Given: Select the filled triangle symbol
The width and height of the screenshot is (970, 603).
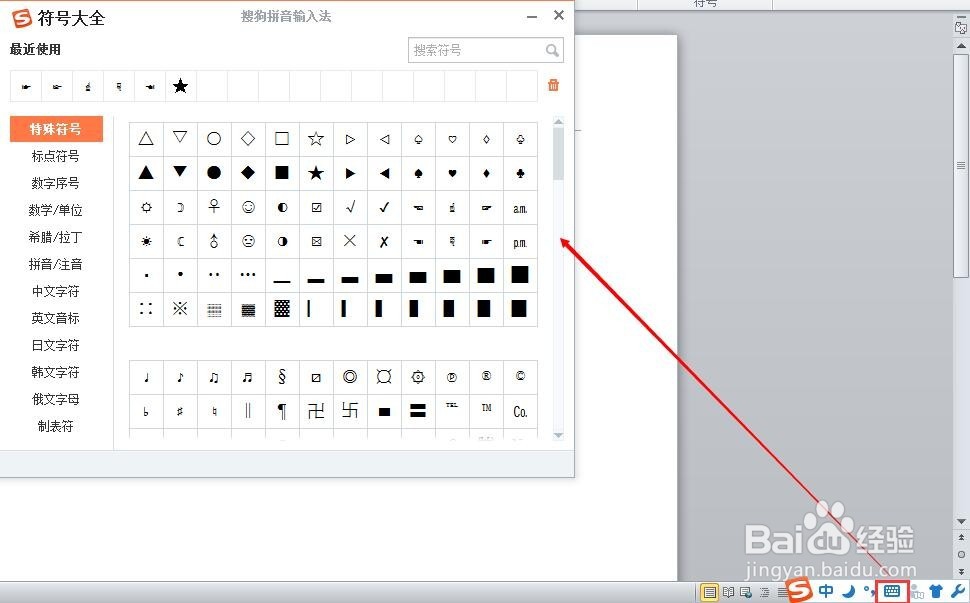Looking at the screenshot, I should click(146, 173).
